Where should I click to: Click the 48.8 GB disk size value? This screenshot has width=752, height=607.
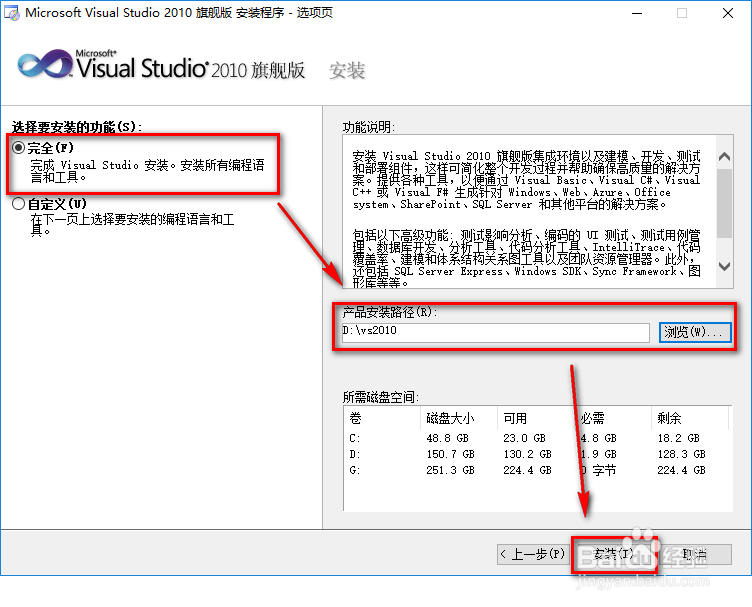[447, 438]
